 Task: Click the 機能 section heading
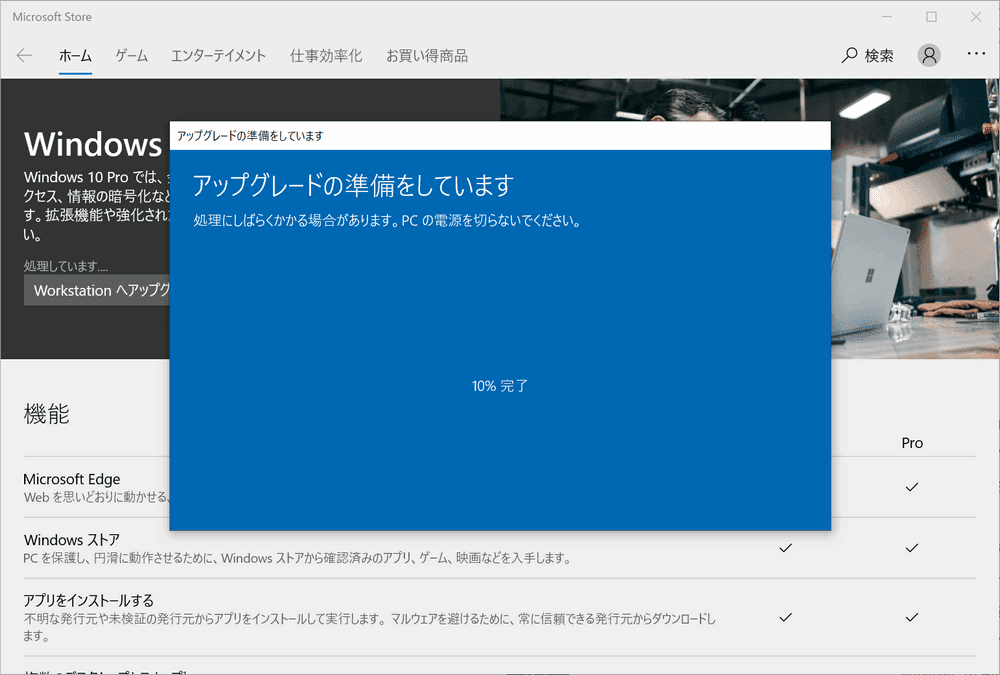tap(47, 414)
